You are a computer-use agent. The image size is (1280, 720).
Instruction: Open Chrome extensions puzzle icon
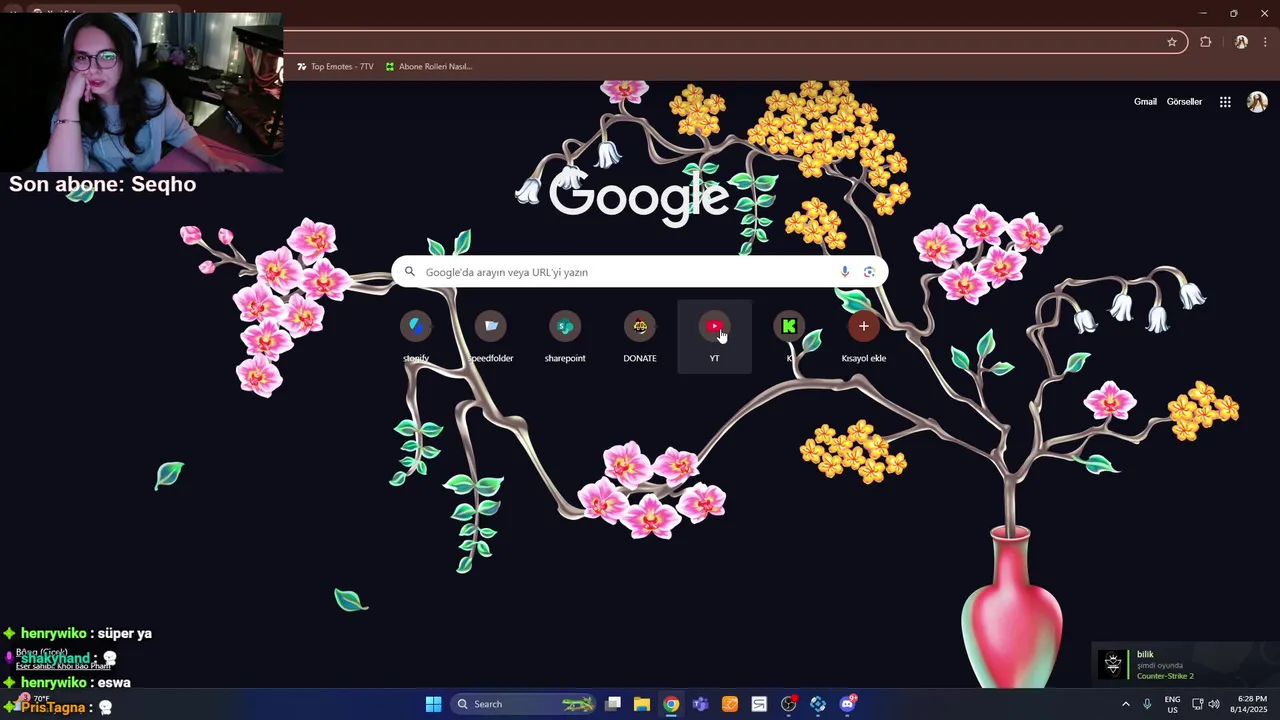coord(1205,42)
